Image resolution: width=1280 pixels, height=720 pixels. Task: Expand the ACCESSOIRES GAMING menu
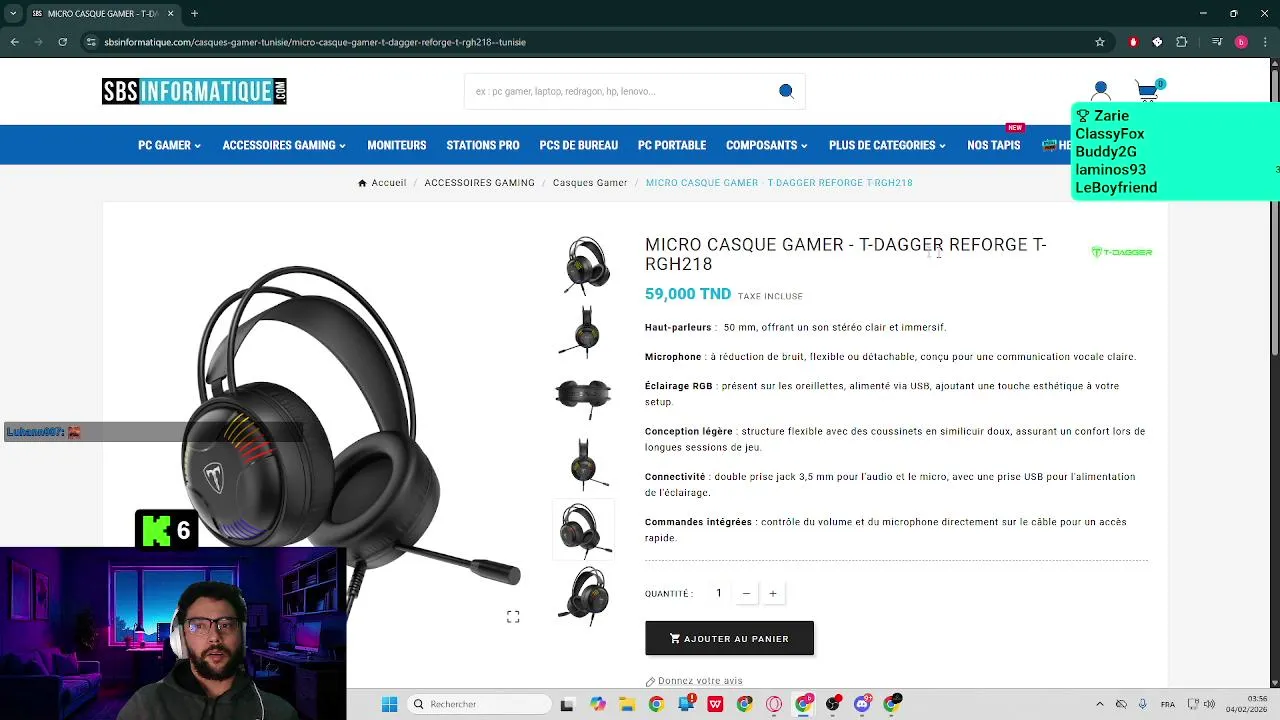[284, 145]
